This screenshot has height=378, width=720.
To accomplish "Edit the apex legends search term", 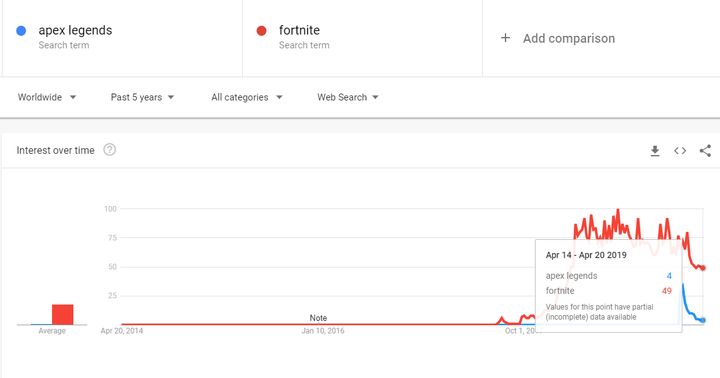I will click(x=75, y=30).
